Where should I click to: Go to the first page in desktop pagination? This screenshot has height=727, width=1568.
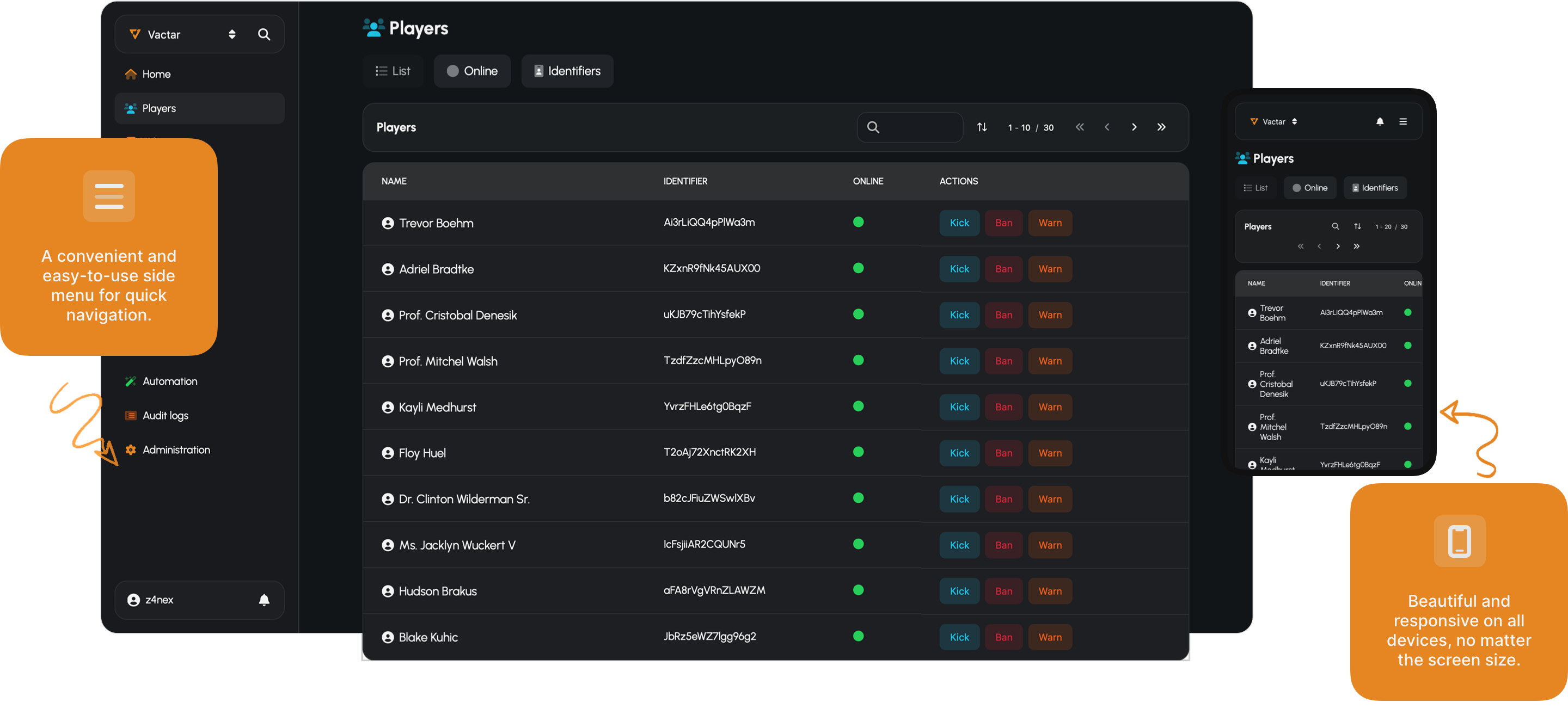pos(1079,127)
